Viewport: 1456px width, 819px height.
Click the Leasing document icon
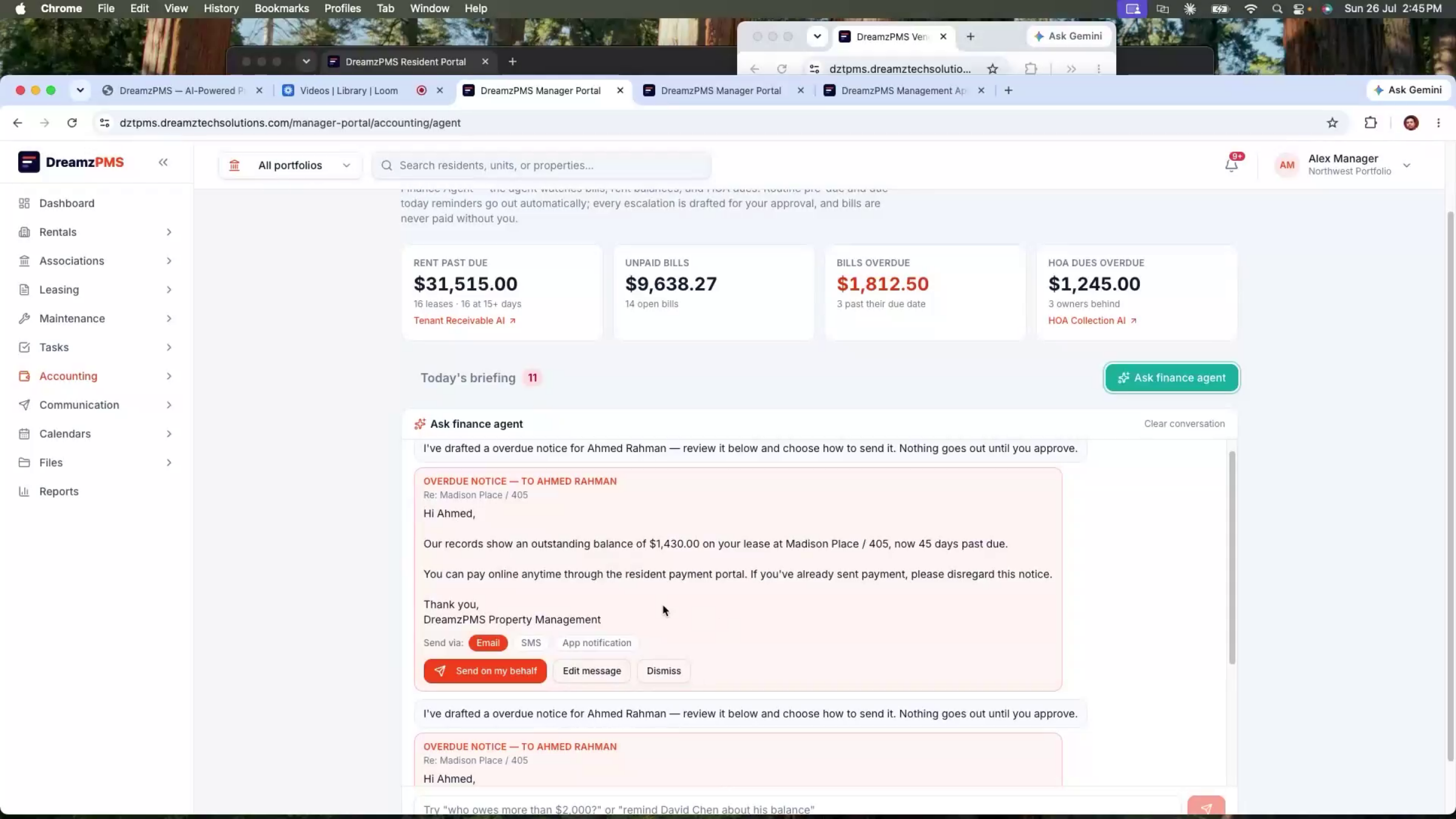coord(24,289)
